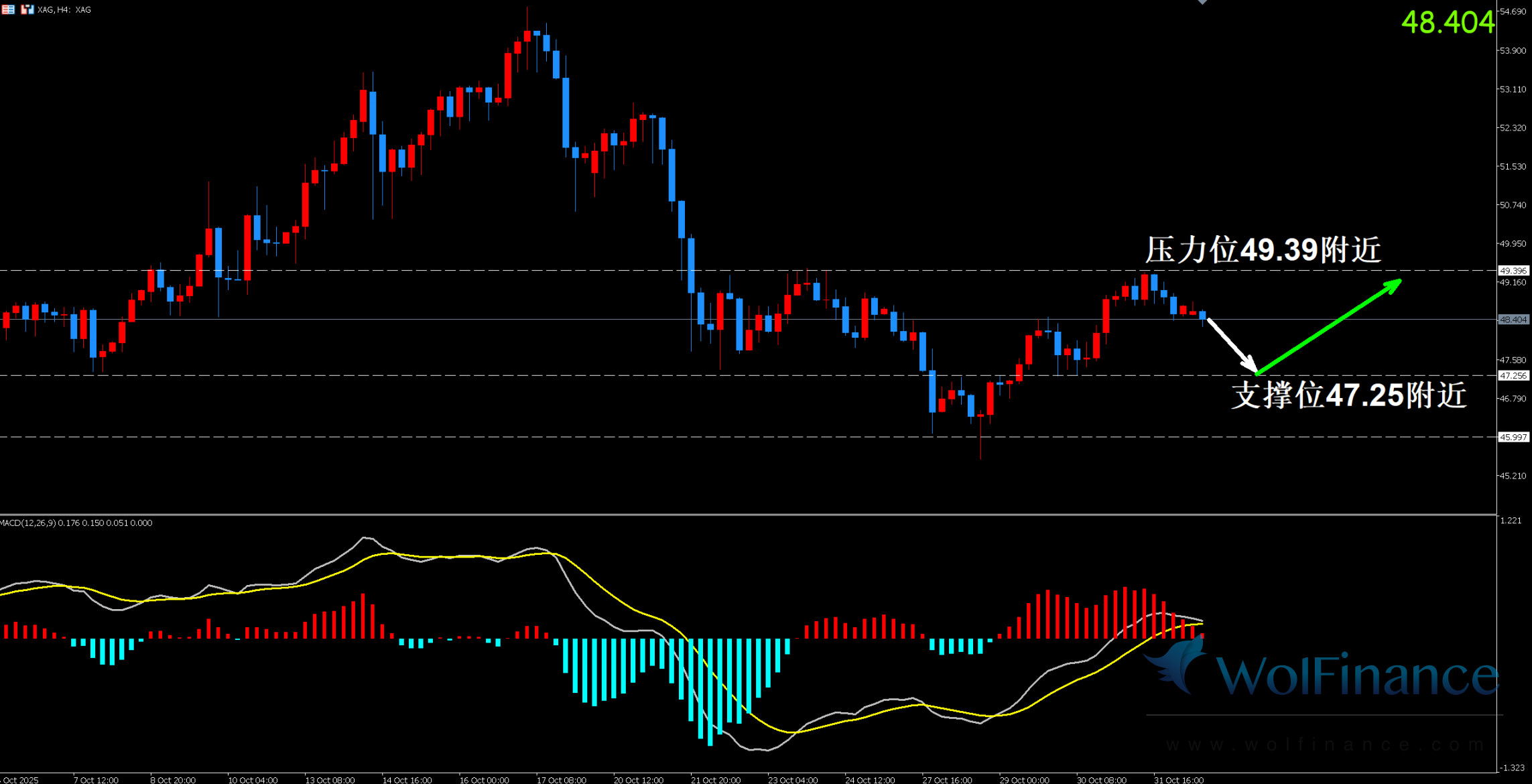Click the 45.997 price level tag
The width and height of the screenshot is (1532, 784).
pos(1513,437)
